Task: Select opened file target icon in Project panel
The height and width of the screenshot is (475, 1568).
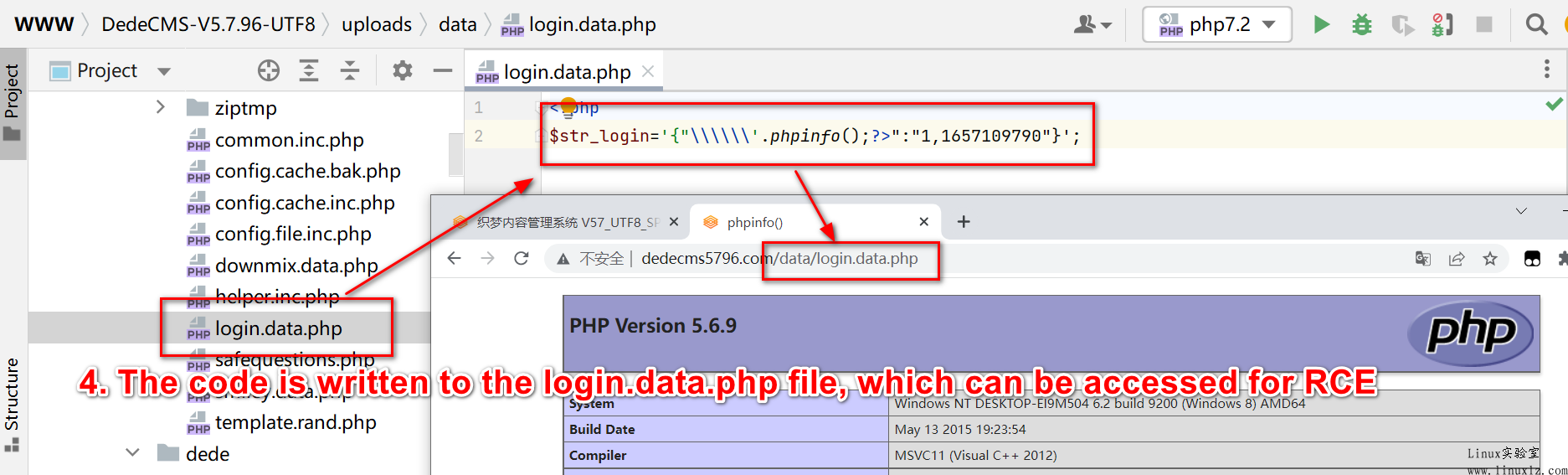Action: (269, 70)
